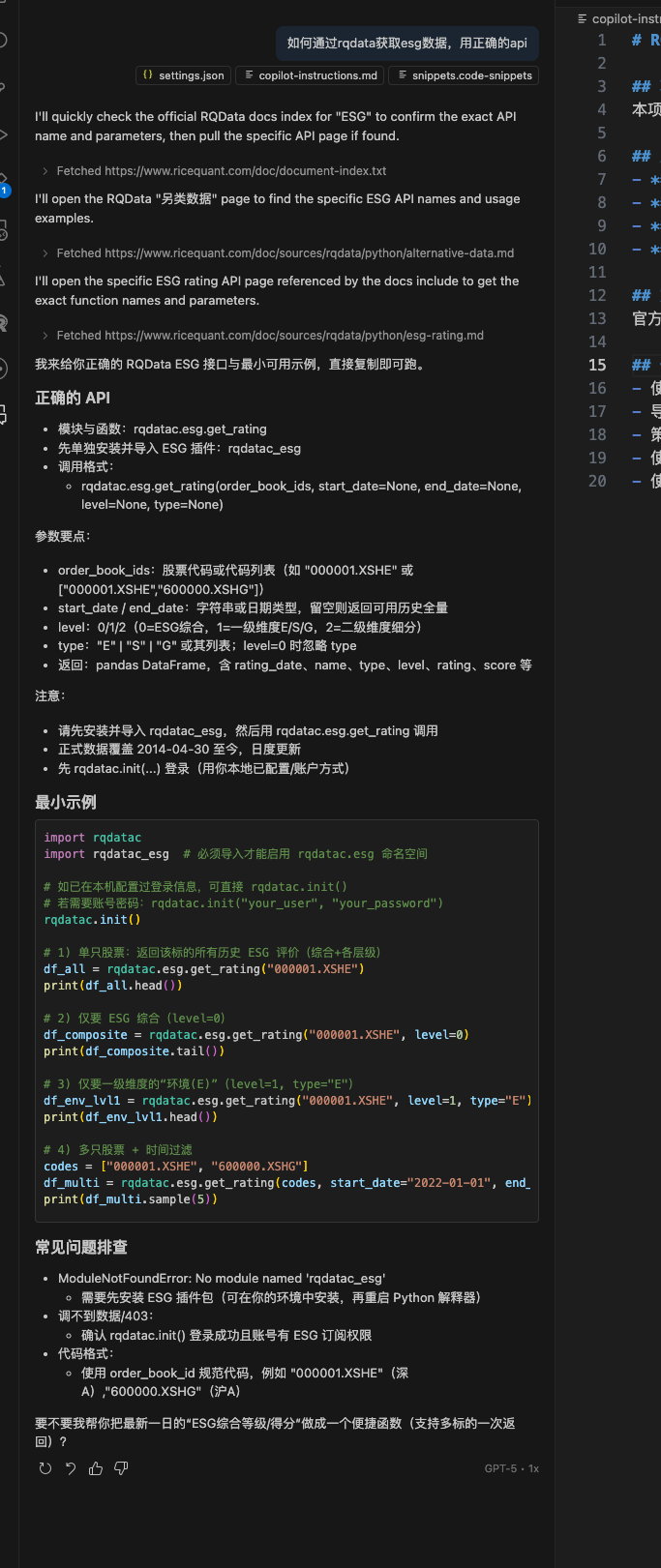Open Testing flask icon in sidebar
The height and width of the screenshot is (1568, 661).
click(x=3, y=278)
